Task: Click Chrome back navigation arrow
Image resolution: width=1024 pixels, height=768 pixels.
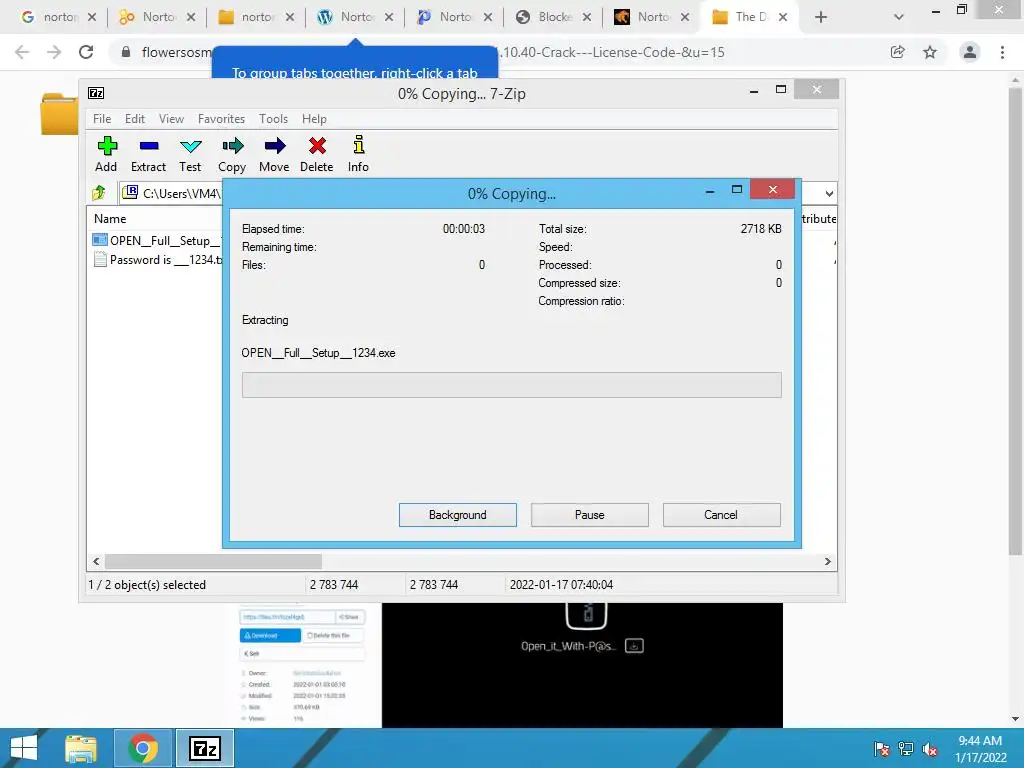Action: tap(22, 52)
